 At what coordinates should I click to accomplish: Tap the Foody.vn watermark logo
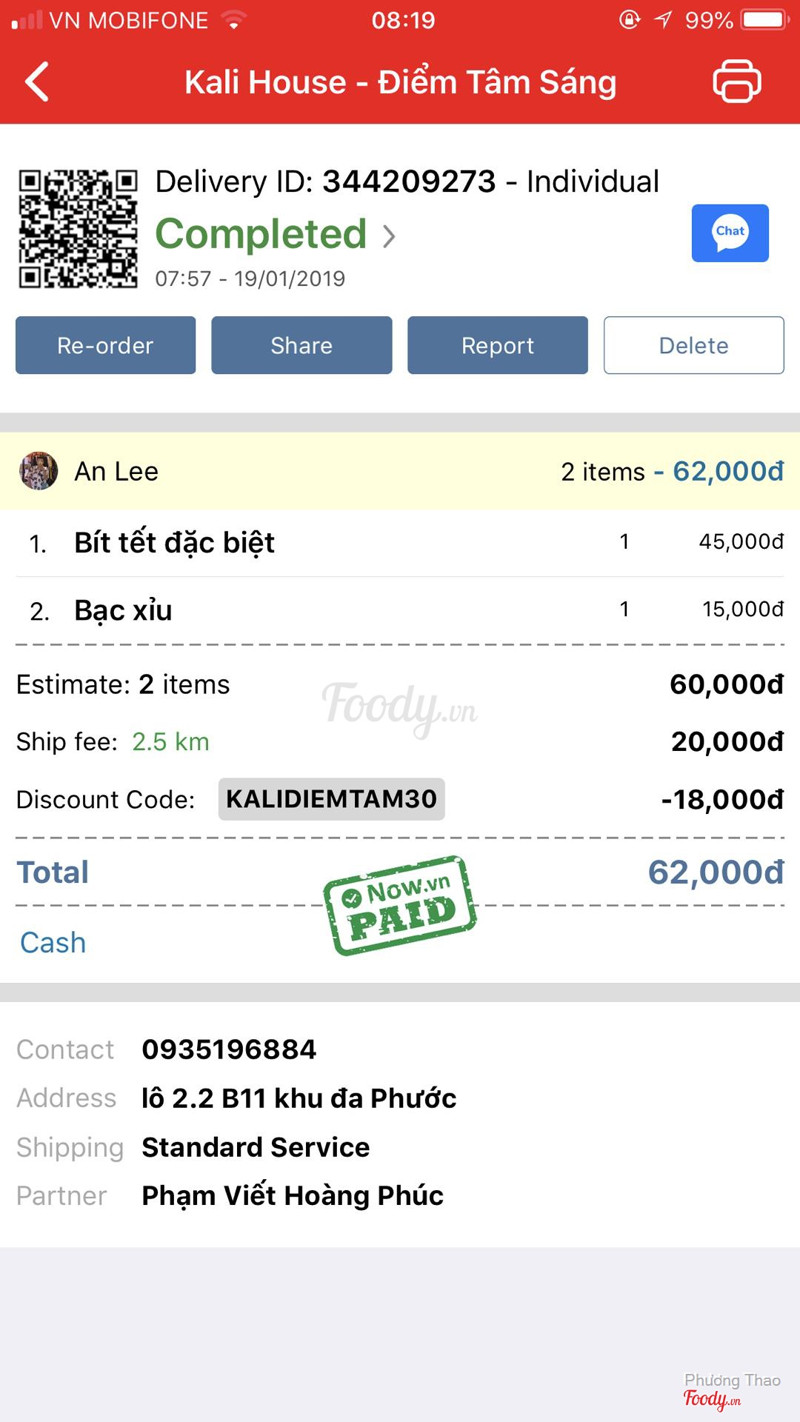click(x=398, y=707)
